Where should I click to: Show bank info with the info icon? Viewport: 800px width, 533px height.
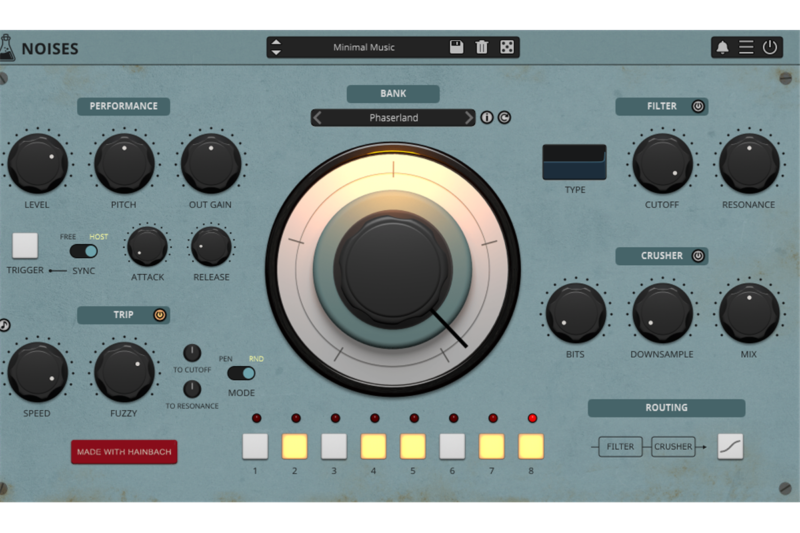tap(487, 117)
